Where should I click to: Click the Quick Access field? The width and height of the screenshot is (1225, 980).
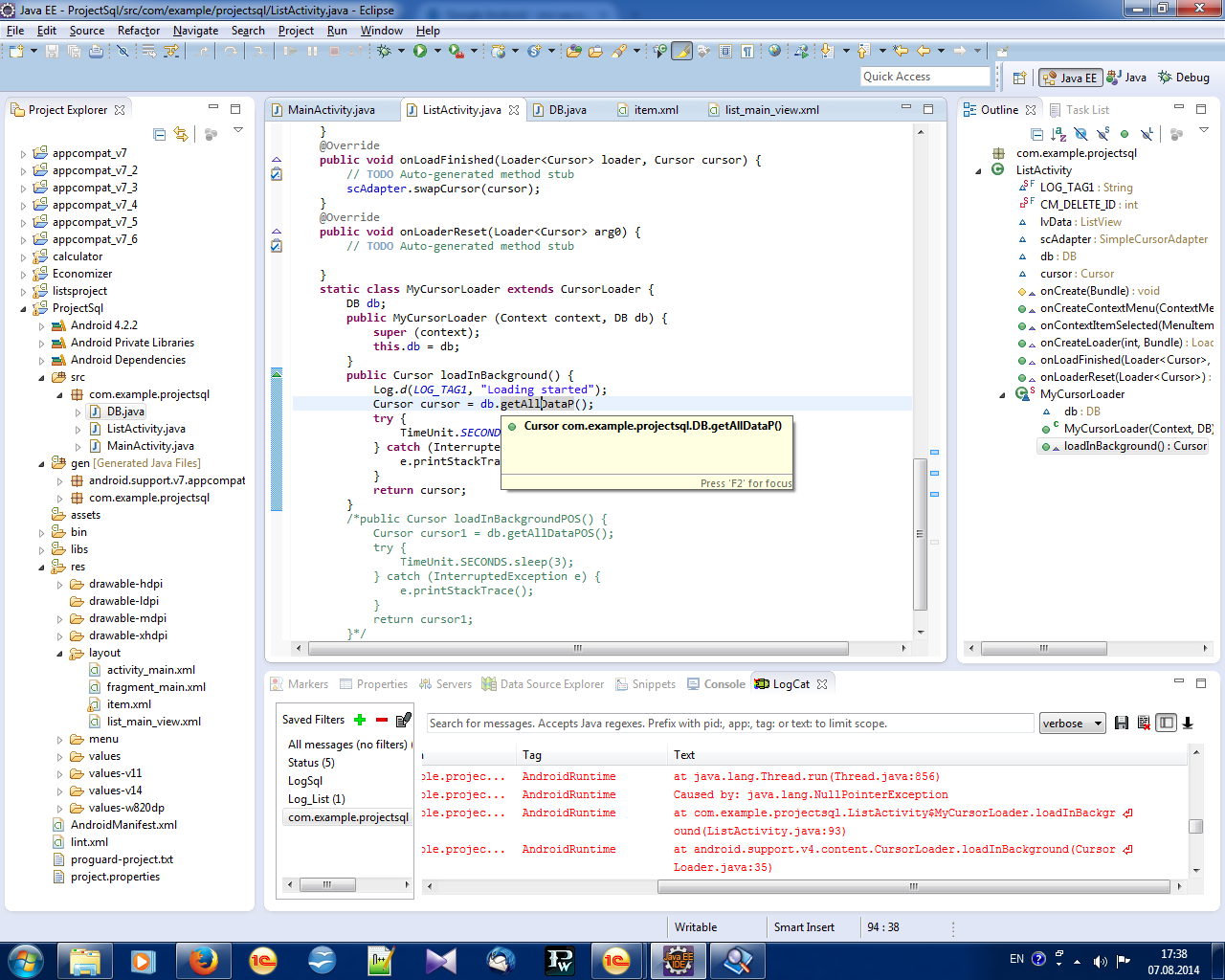(x=924, y=77)
